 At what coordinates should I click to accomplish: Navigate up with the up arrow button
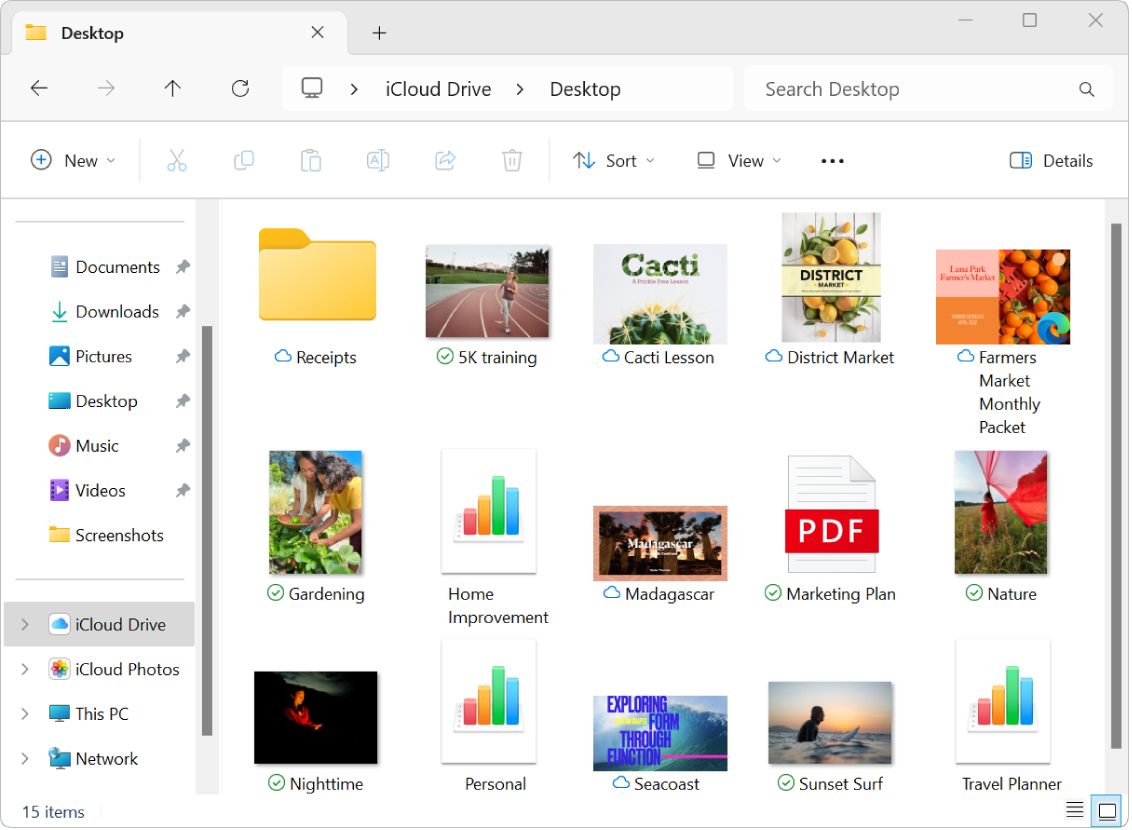click(172, 88)
